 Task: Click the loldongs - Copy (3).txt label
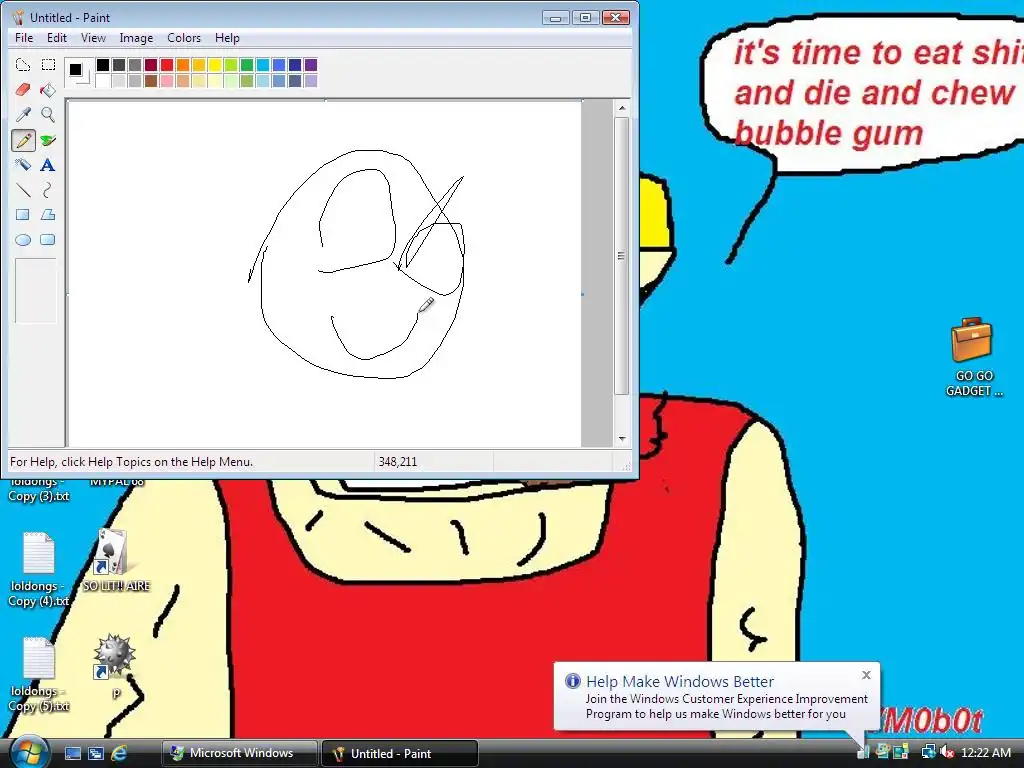pyautogui.click(x=39, y=489)
